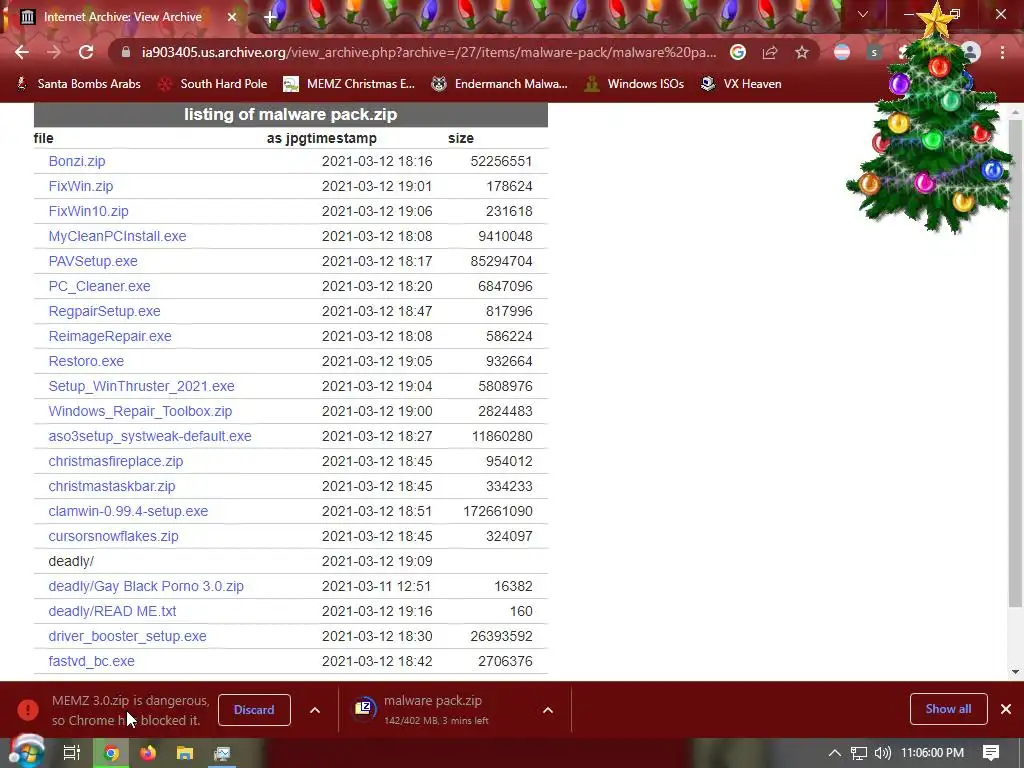This screenshot has height=768, width=1024.
Task: Open aso3setup_systweak-default.exe link
Action: pos(150,436)
